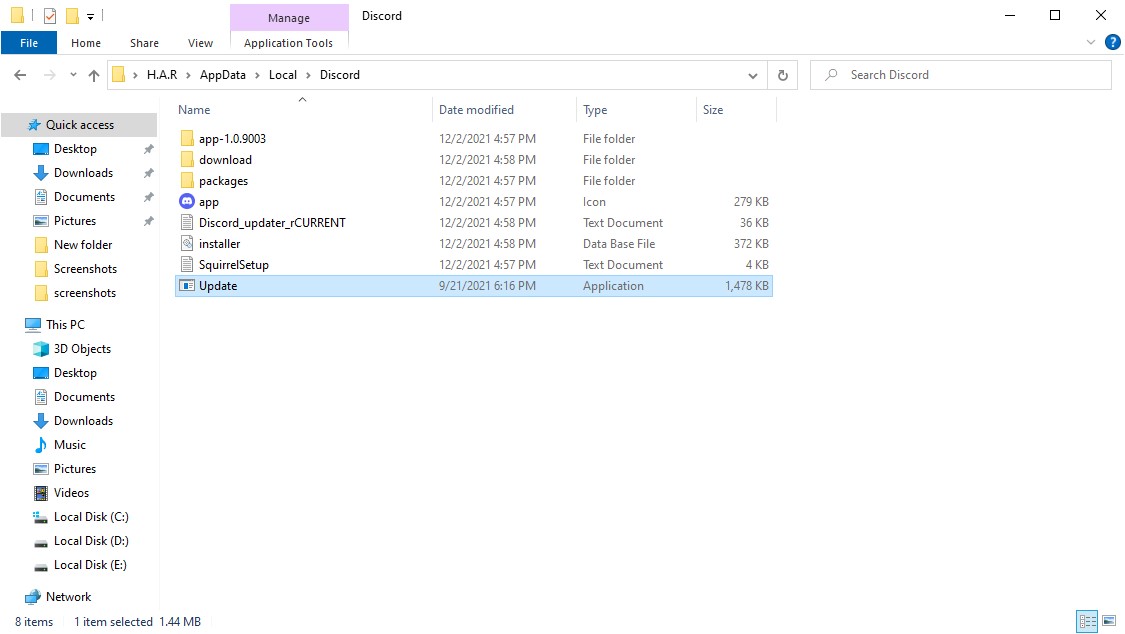Navigate to H.A.R in the breadcrumb
1125x634 pixels.
(161, 75)
